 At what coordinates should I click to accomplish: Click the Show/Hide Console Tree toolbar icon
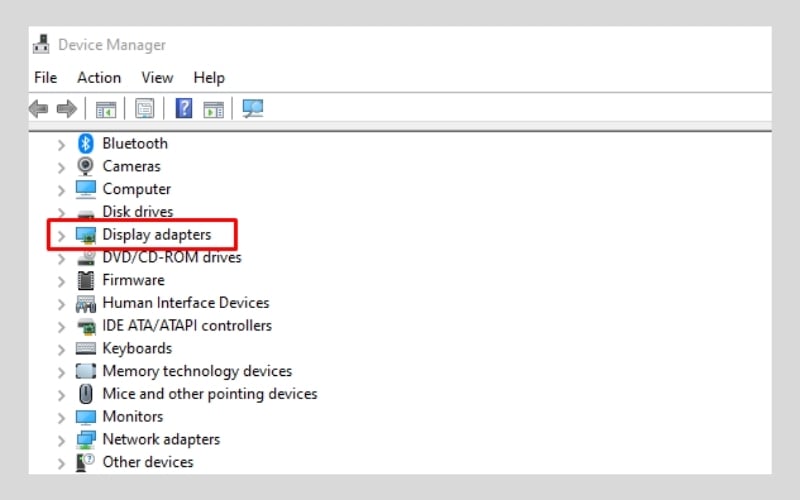click(105, 108)
